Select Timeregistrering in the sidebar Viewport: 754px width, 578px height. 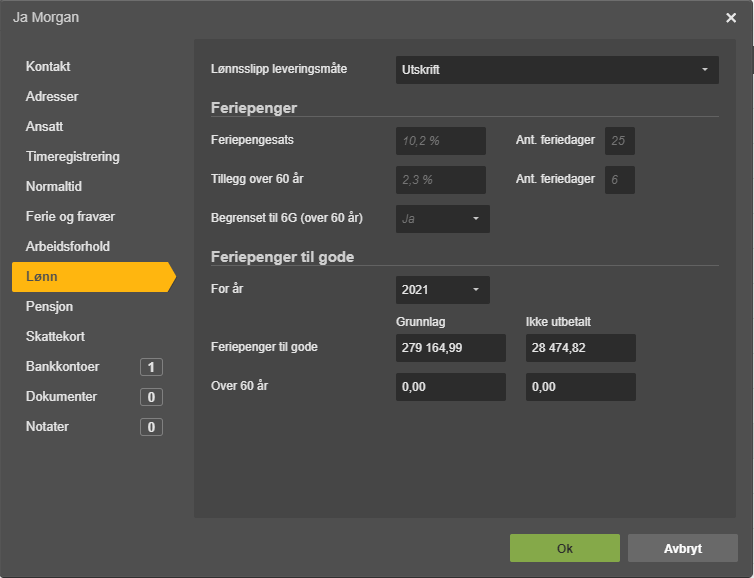[73, 156]
